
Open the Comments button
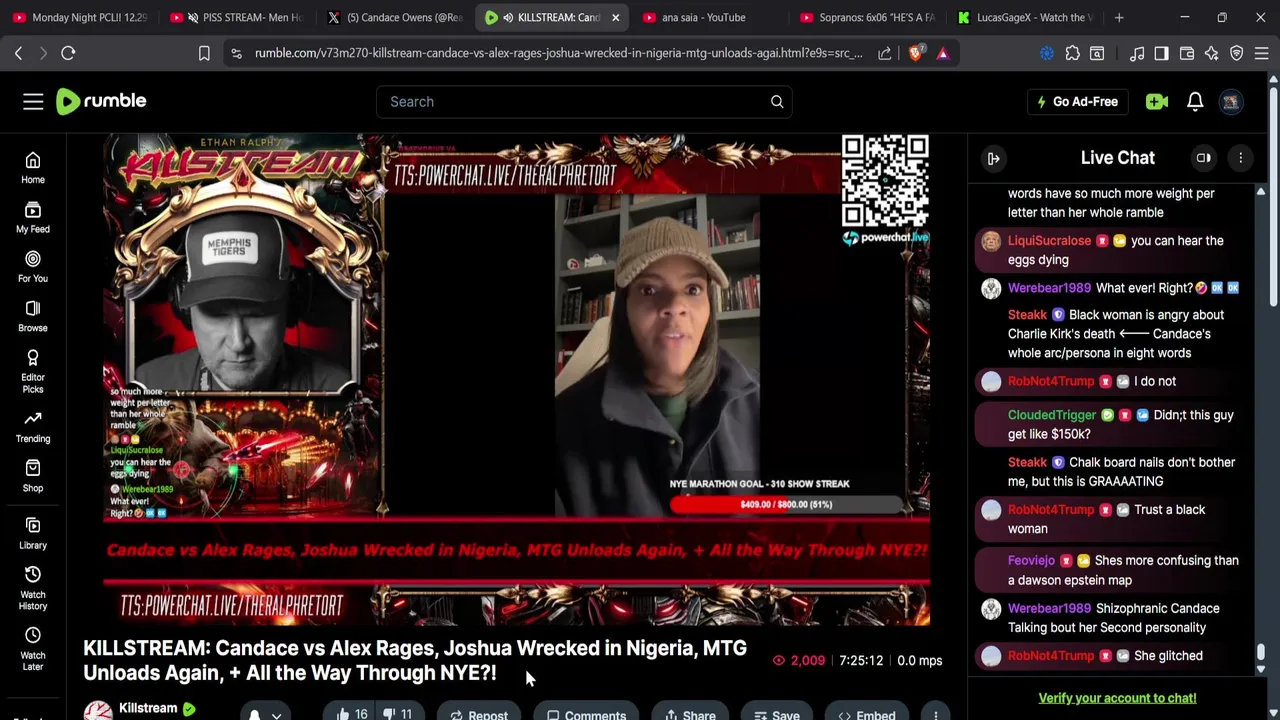(587, 714)
